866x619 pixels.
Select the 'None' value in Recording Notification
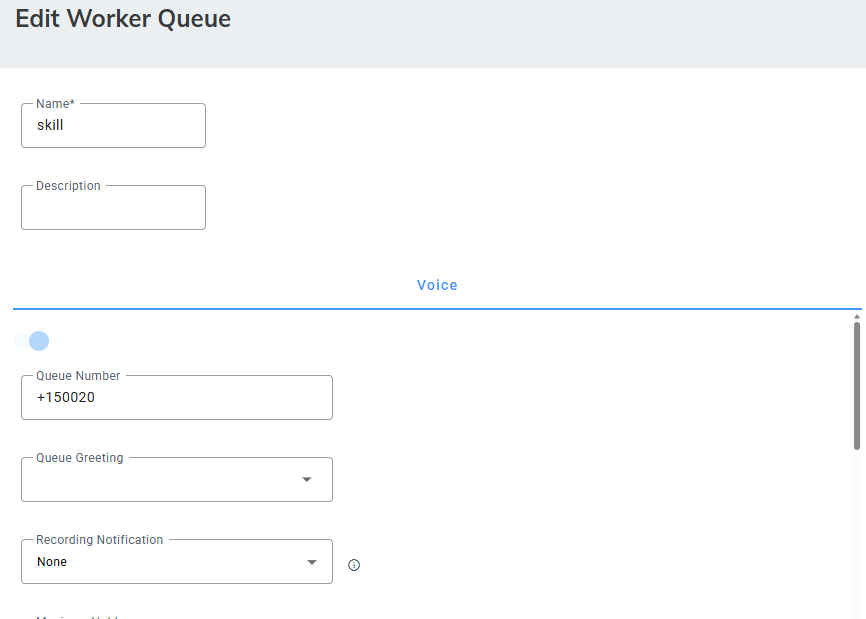[52, 562]
